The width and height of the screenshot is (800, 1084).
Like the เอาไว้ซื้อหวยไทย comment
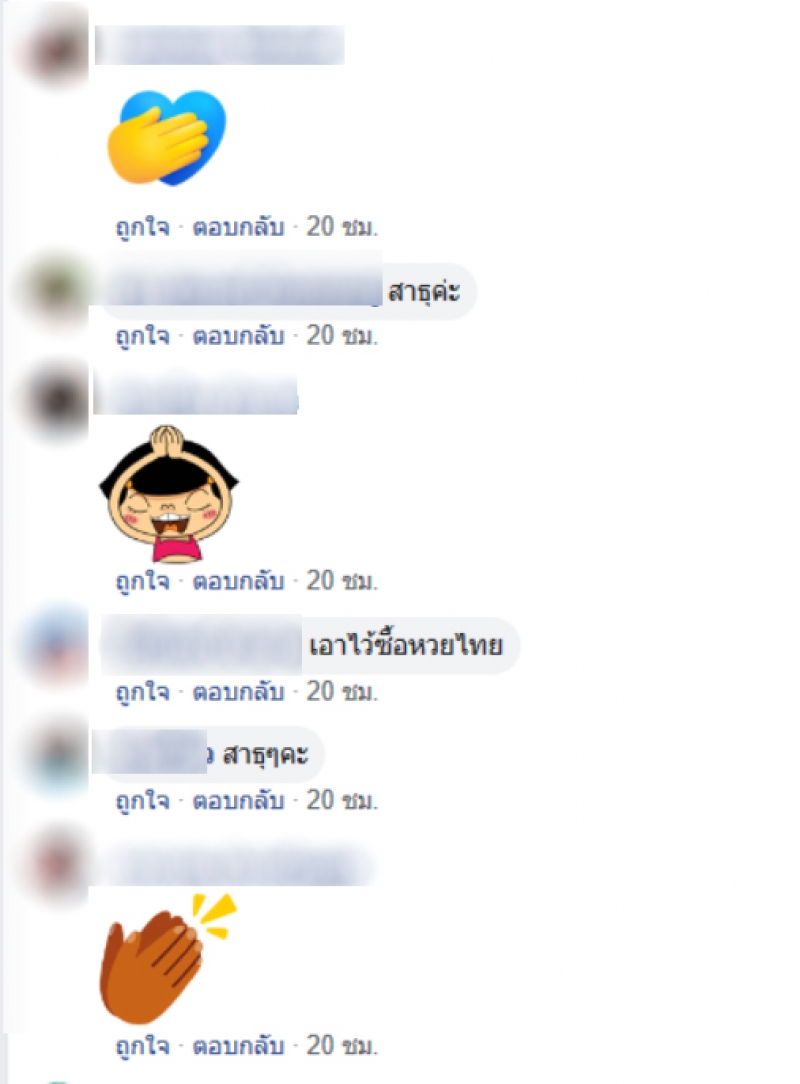point(142,691)
